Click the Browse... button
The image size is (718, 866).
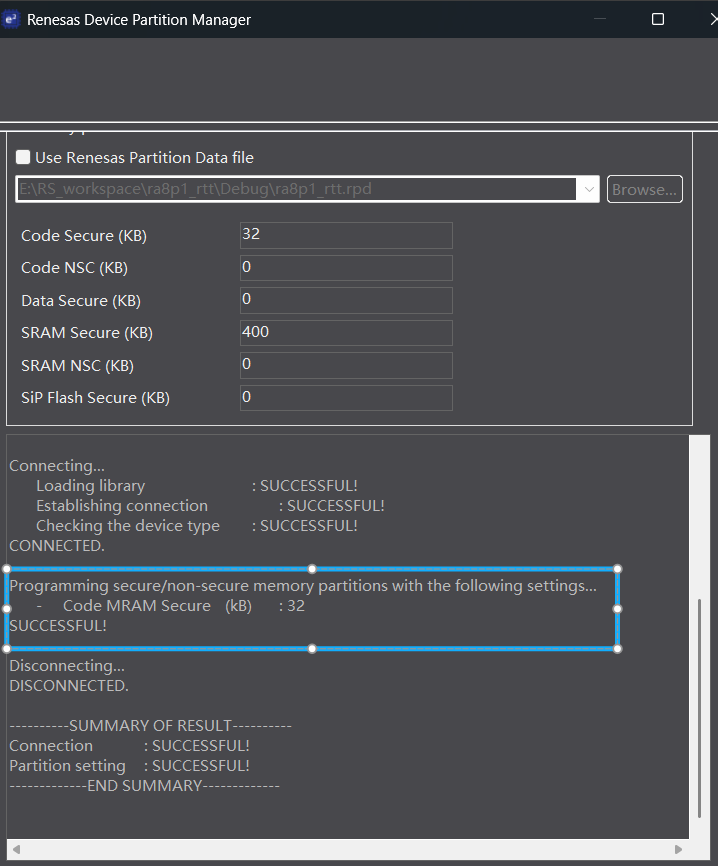645,189
